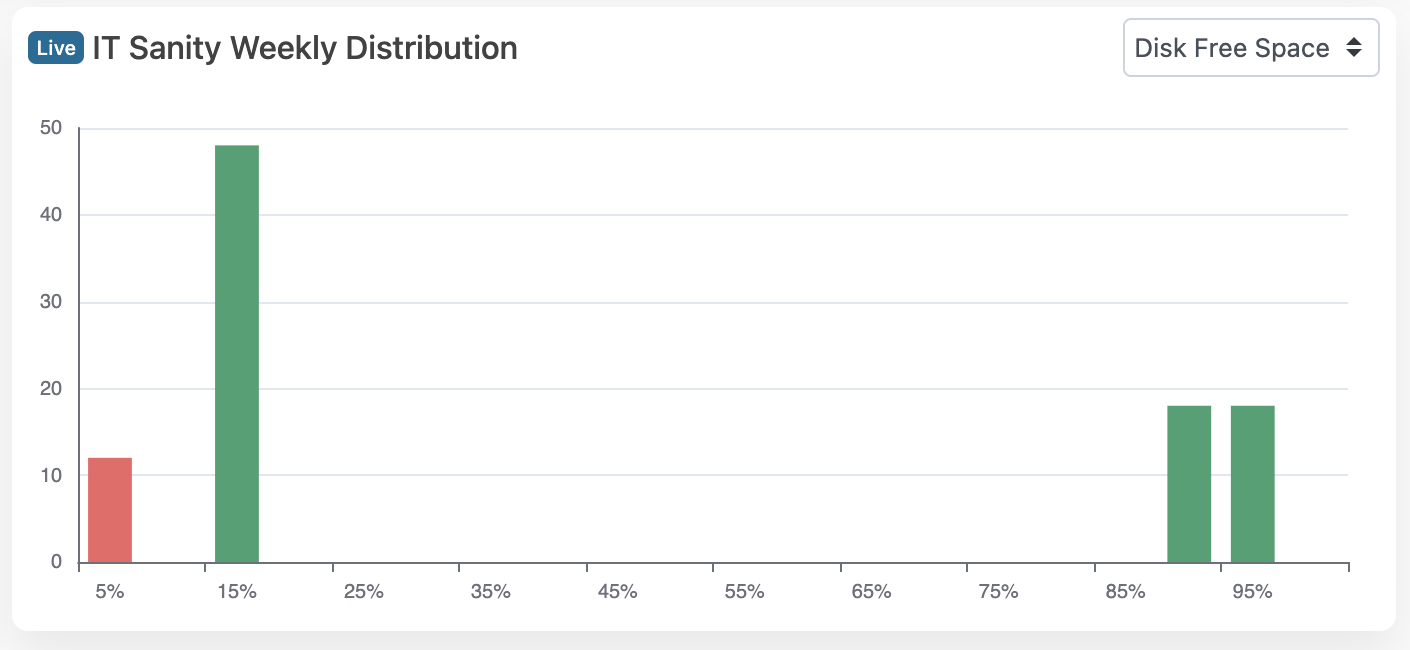Click the green bar between 85% and 95%
The width and height of the screenshot is (1410, 650).
[x=1189, y=484]
